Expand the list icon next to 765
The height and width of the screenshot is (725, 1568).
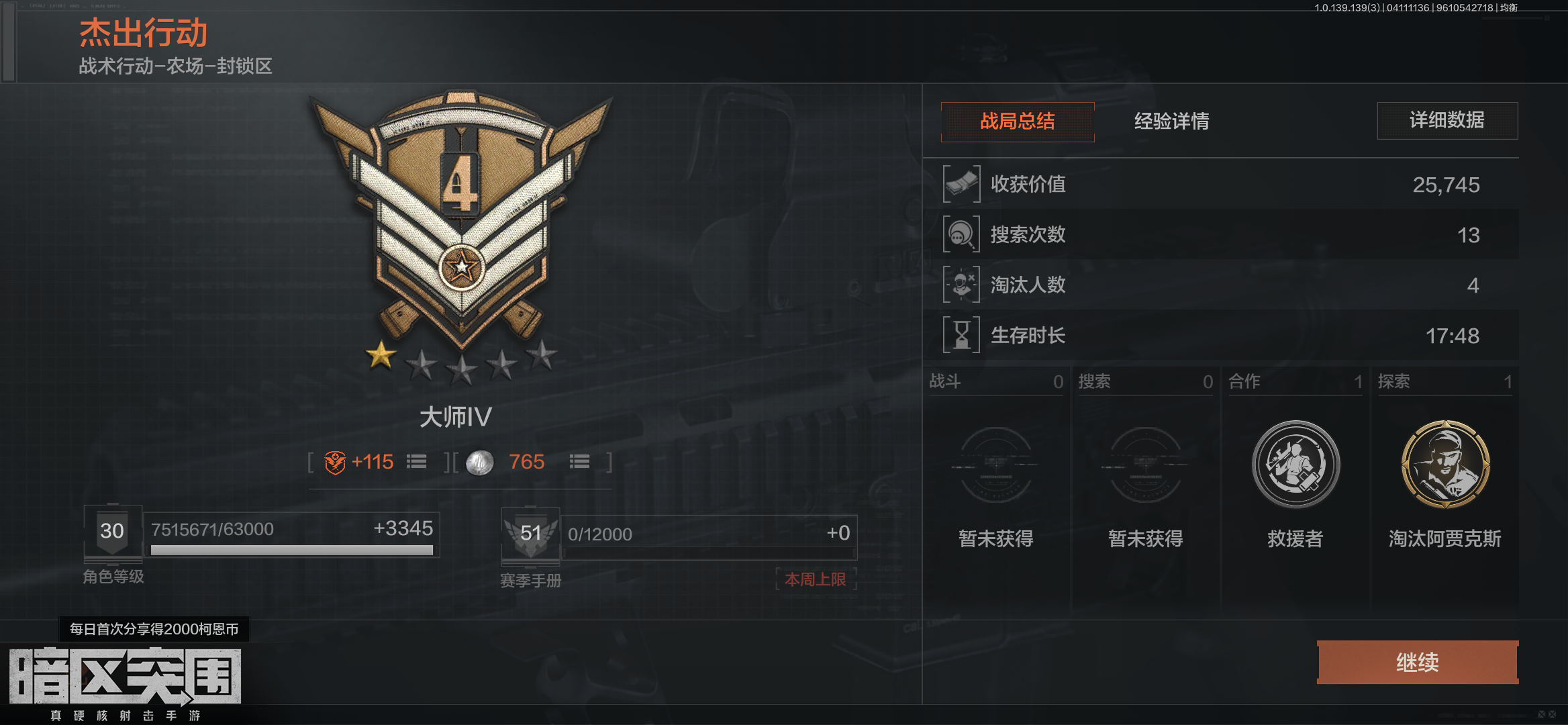579,462
